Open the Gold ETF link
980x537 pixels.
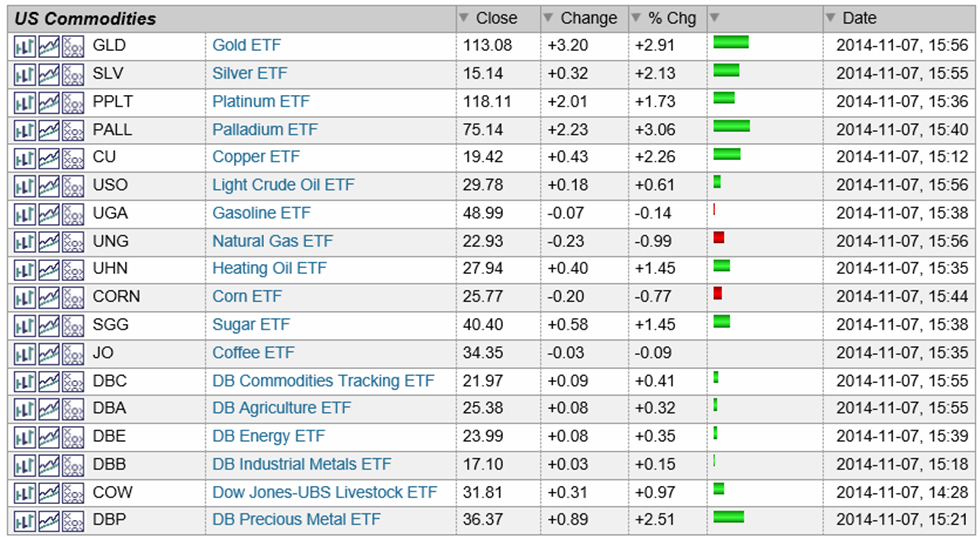coord(248,45)
